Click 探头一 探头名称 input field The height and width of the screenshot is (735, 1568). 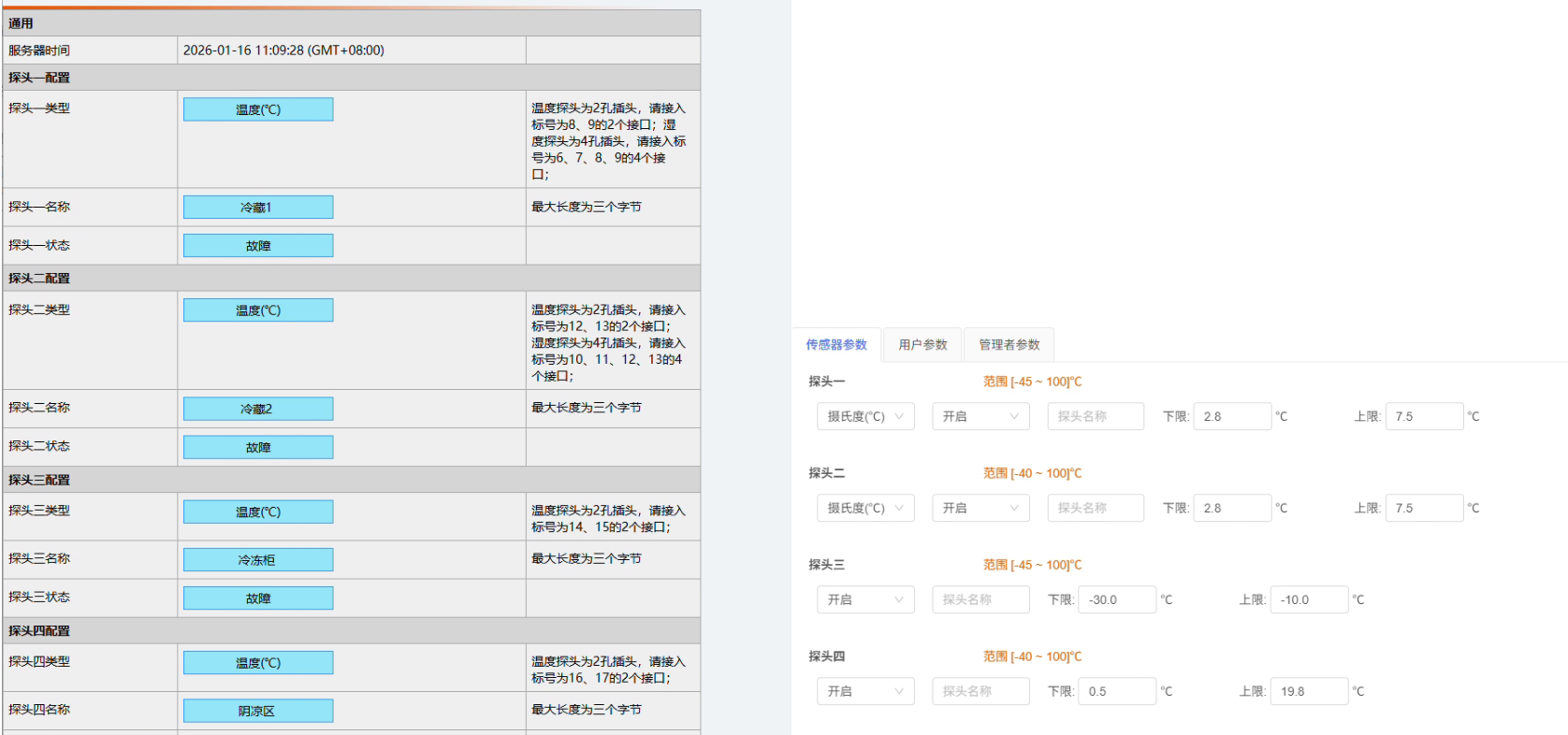click(x=1096, y=417)
